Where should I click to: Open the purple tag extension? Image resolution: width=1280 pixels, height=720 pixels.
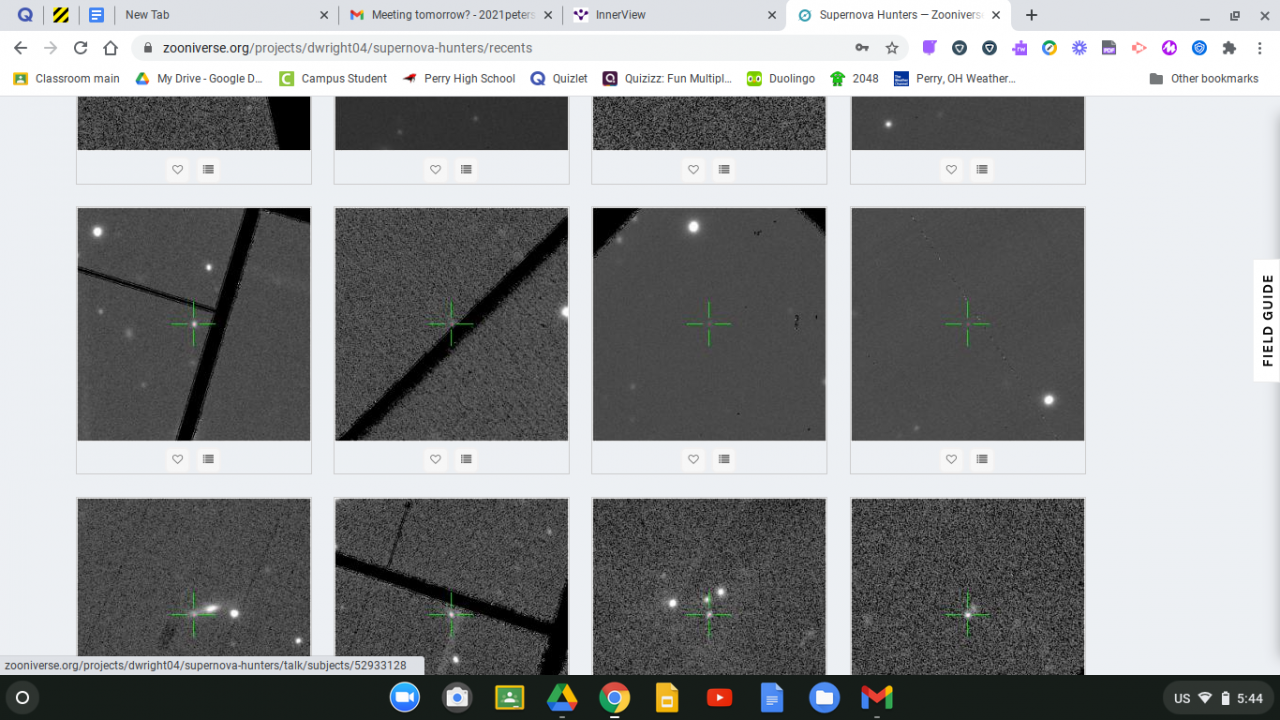click(929, 48)
